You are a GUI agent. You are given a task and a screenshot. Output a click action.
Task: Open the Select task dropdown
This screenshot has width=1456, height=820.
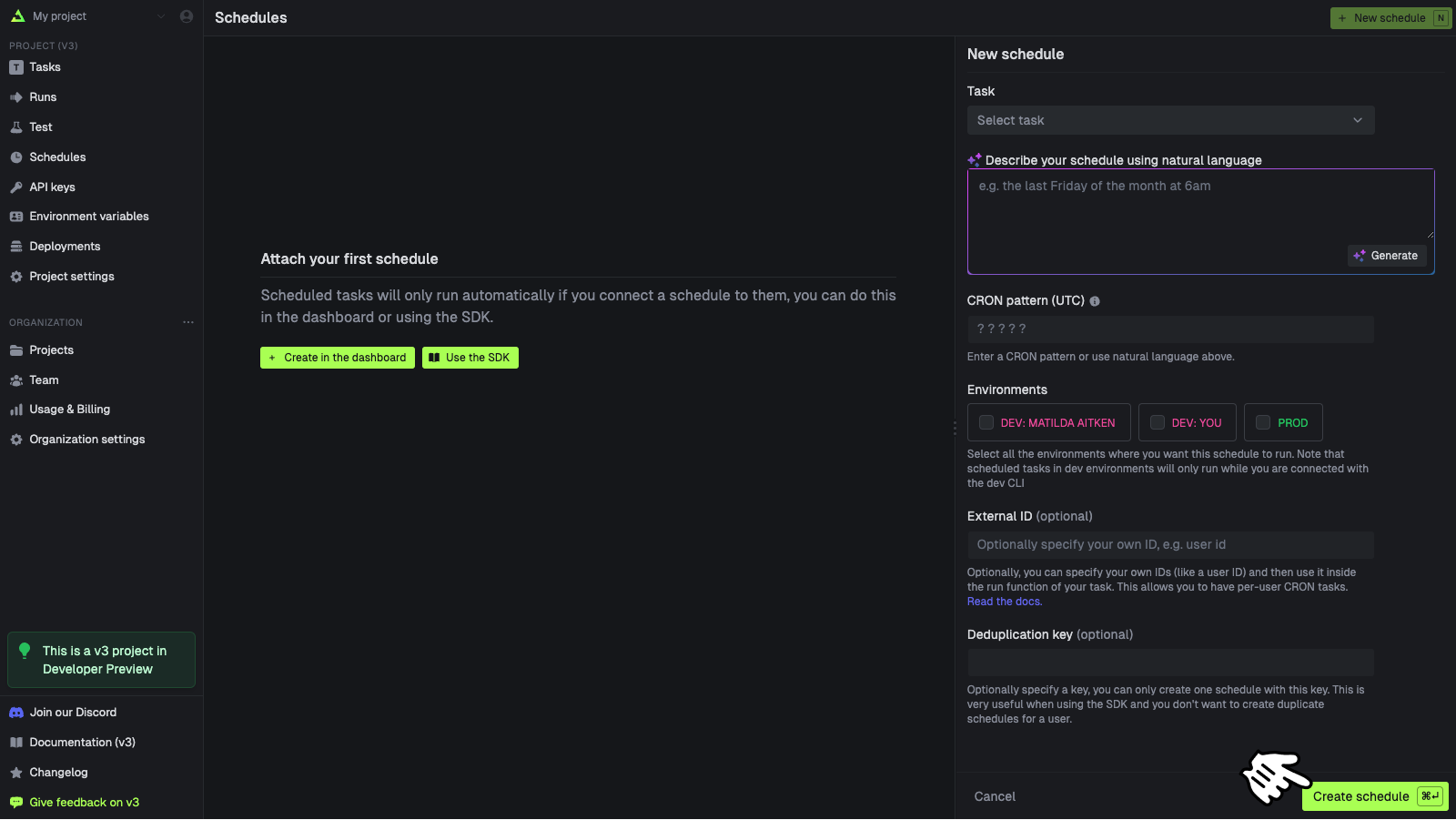click(x=1170, y=119)
